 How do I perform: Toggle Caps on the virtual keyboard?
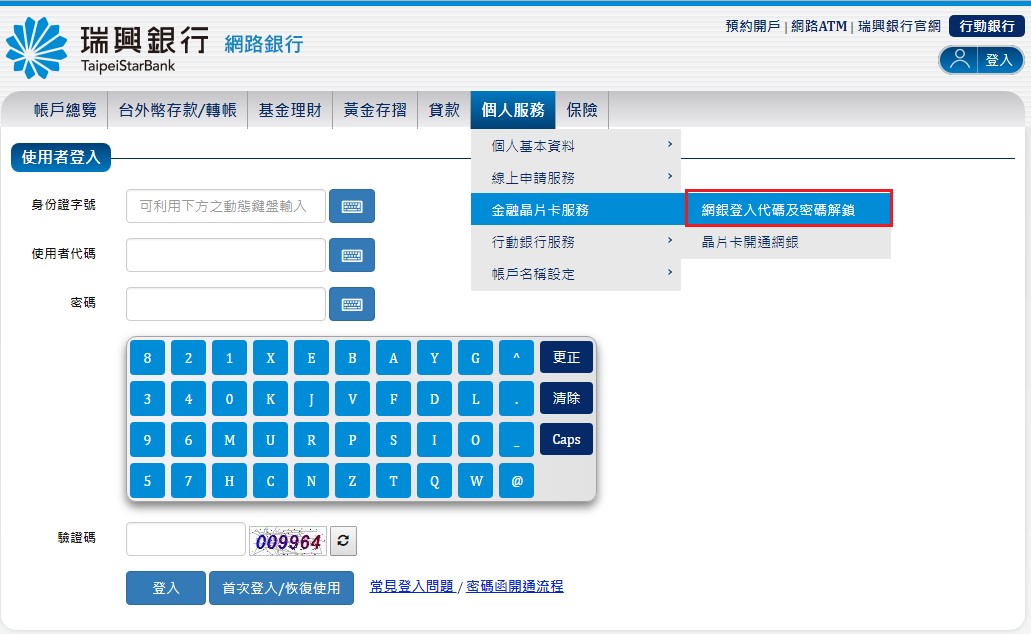click(566, 439)
